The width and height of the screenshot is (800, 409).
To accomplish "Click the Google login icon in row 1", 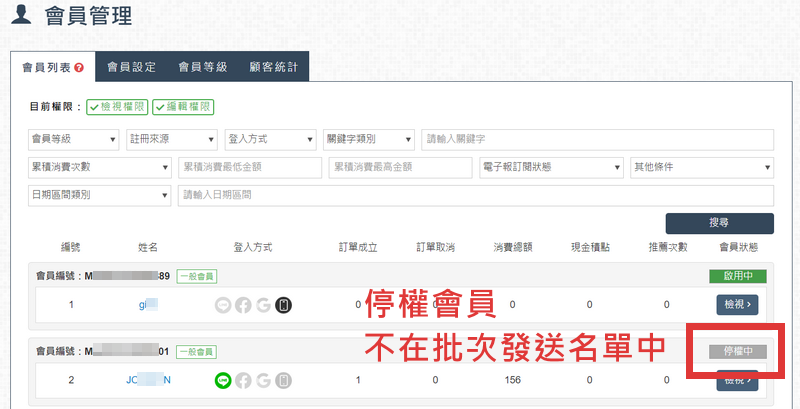I will coord(263,305).
